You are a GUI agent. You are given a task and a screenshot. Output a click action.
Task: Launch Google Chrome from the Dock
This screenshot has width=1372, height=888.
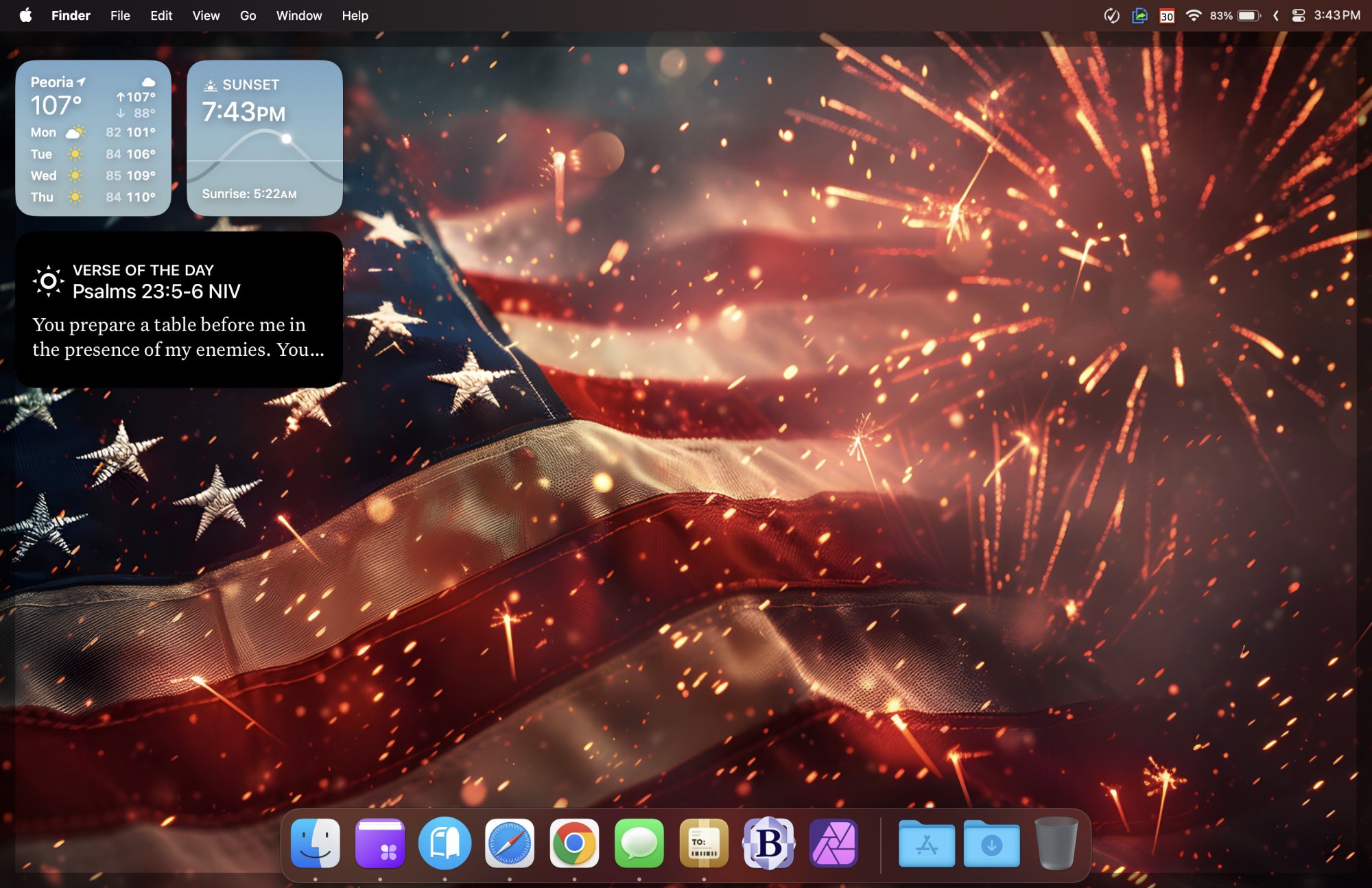coord(574,843)
